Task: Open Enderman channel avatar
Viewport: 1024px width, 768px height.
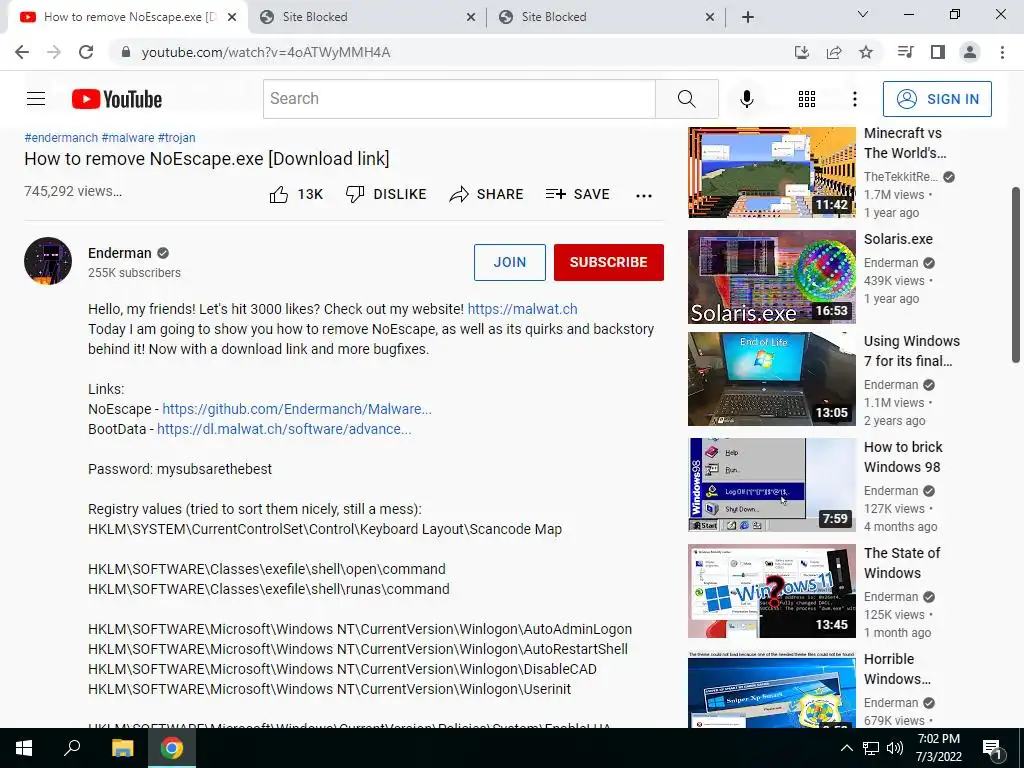Action: (48, 261)
